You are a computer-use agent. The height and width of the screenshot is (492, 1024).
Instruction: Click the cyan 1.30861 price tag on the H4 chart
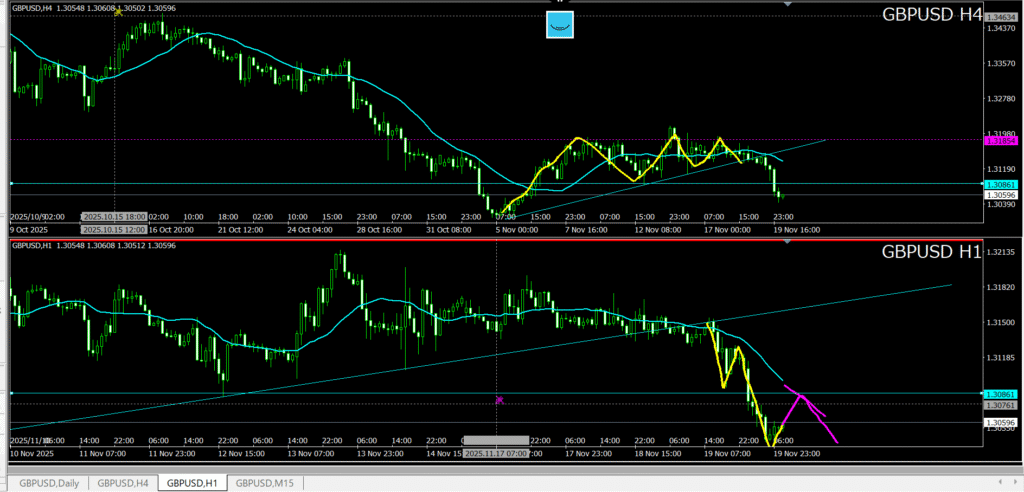point(1000,186)
